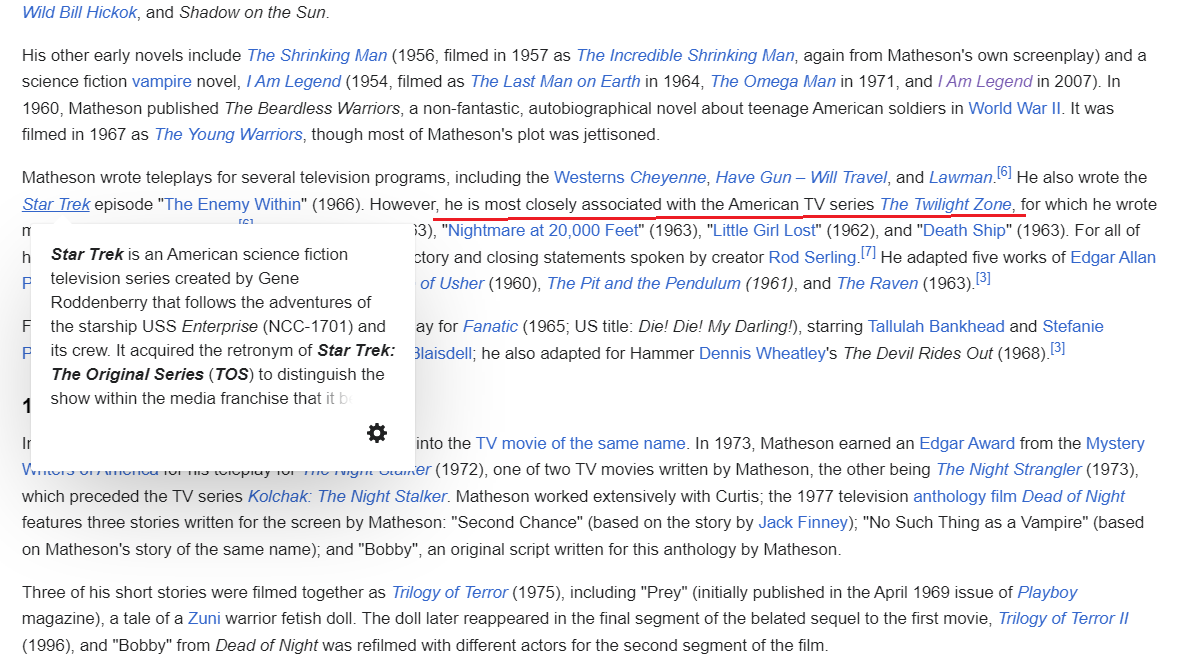The width and height of the screenshot is (1192, 658).
Task: Click the Zuni link
Action: coord(204,618)
